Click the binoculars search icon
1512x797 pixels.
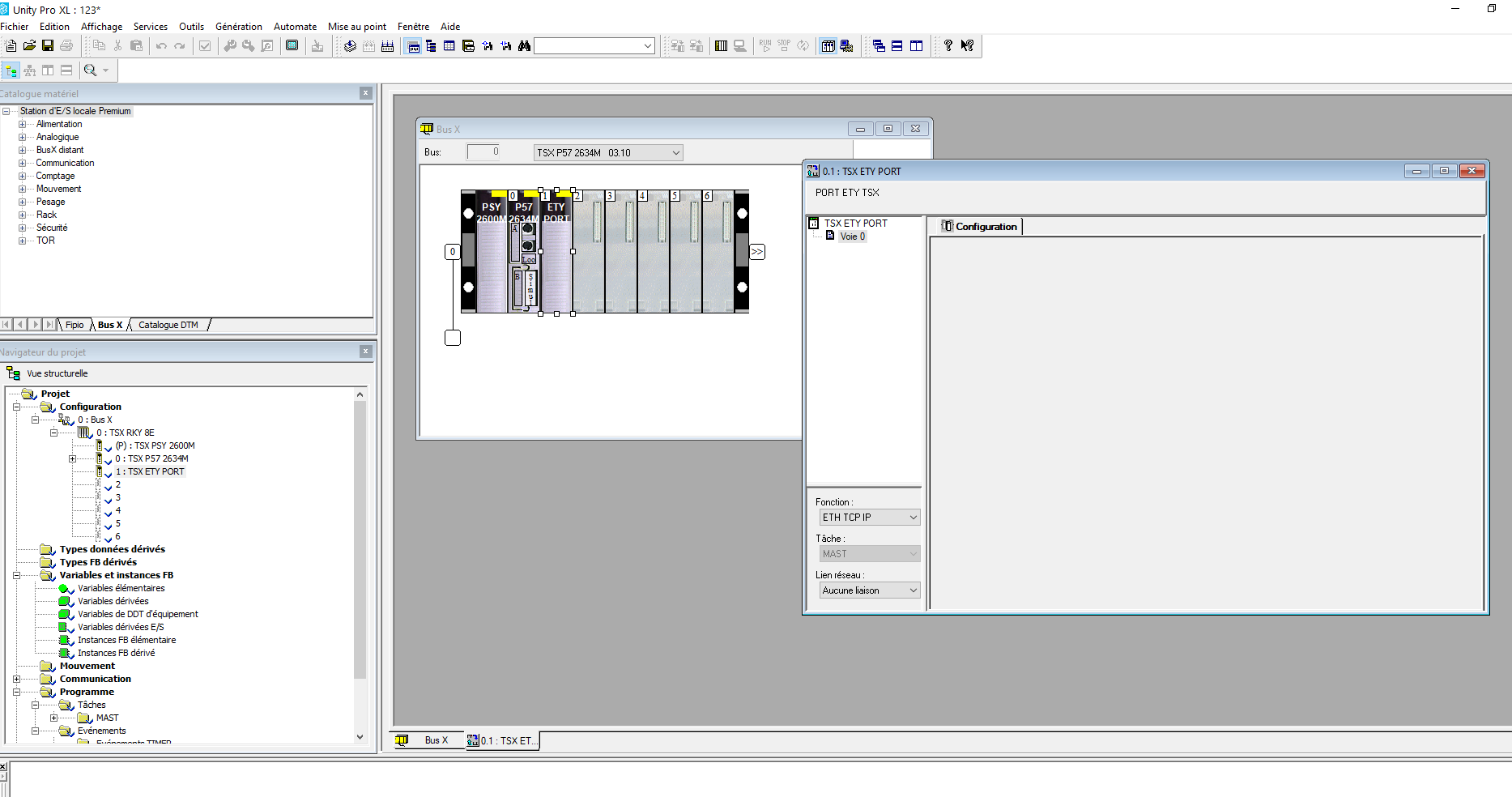[525, 46]
